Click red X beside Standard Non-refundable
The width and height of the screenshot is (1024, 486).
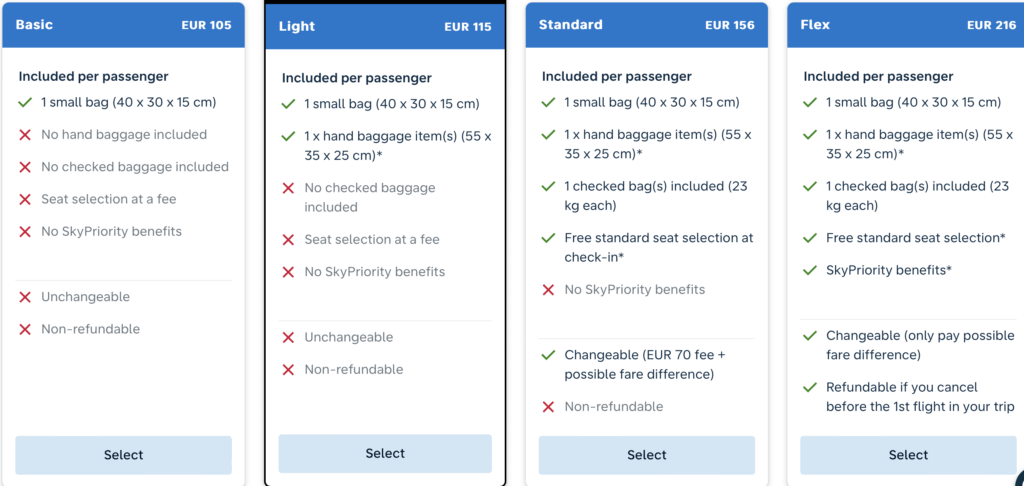(x=549, y=407)
